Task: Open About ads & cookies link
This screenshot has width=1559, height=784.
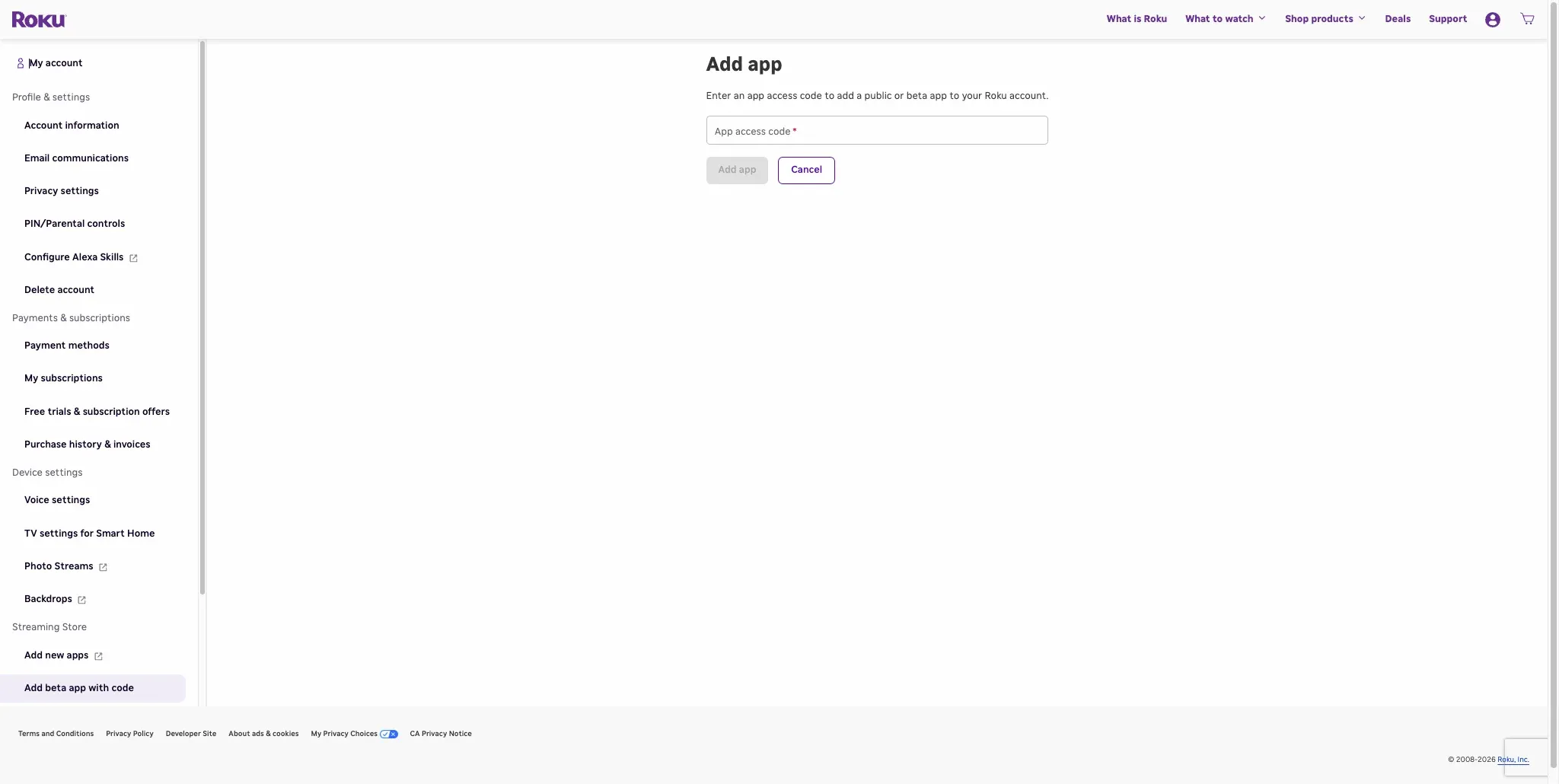Action: pos(263,734)
